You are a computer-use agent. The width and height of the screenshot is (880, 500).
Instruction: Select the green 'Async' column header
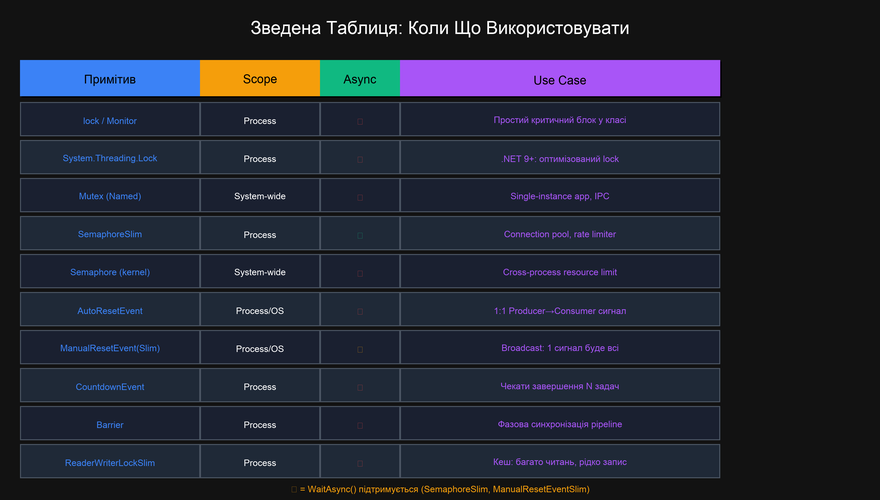360,79
